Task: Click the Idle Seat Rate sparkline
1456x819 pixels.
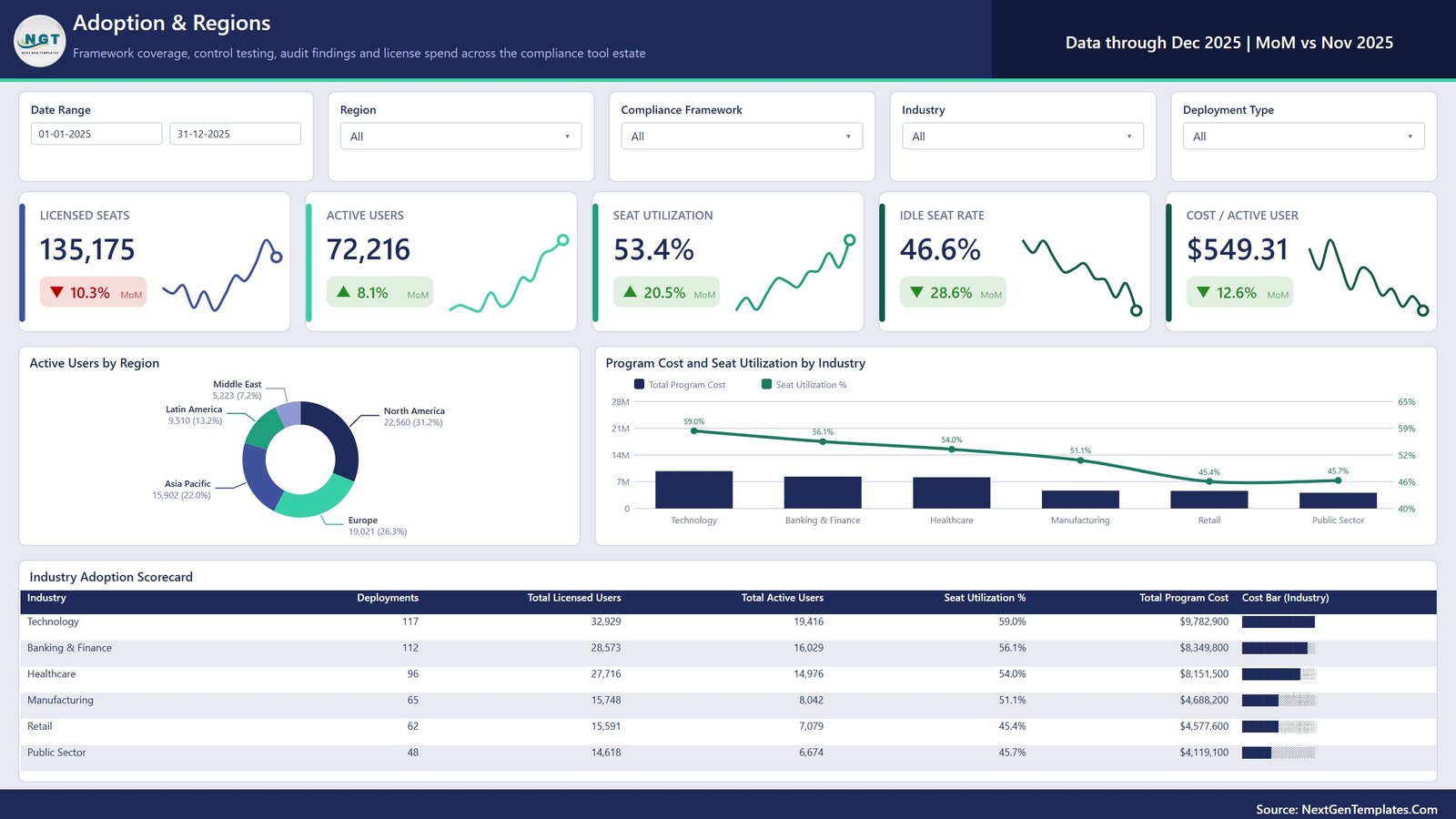Action: (1082, 278)
